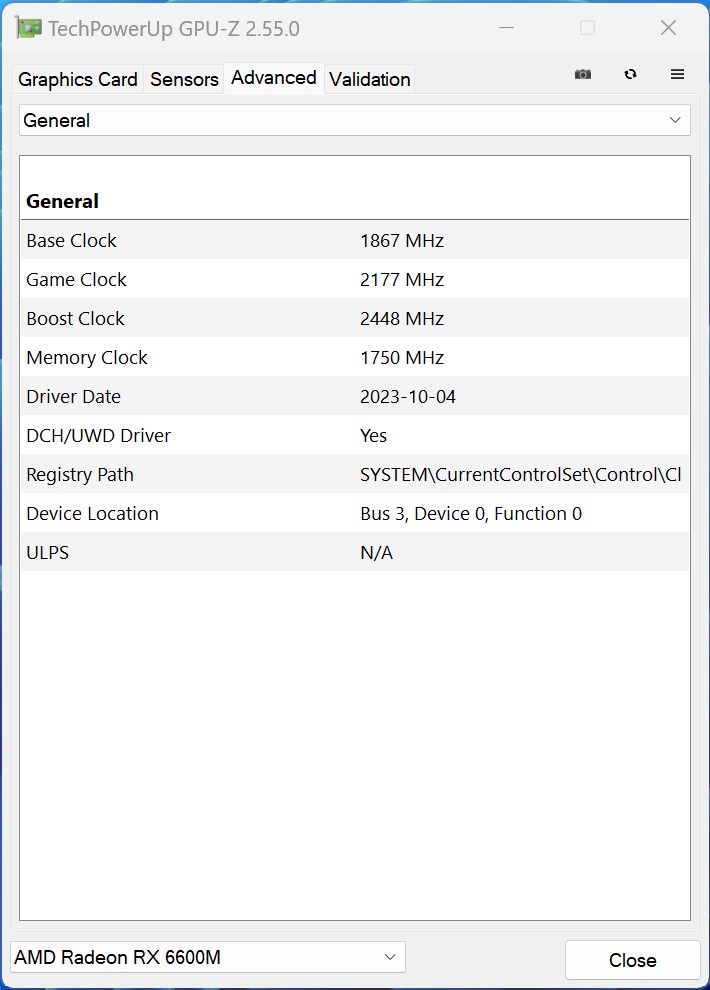The width and height of the screenshot is (710, 990).
Task: Open the AMD Radeon RX 6600M selector
Action: point(208,957)
